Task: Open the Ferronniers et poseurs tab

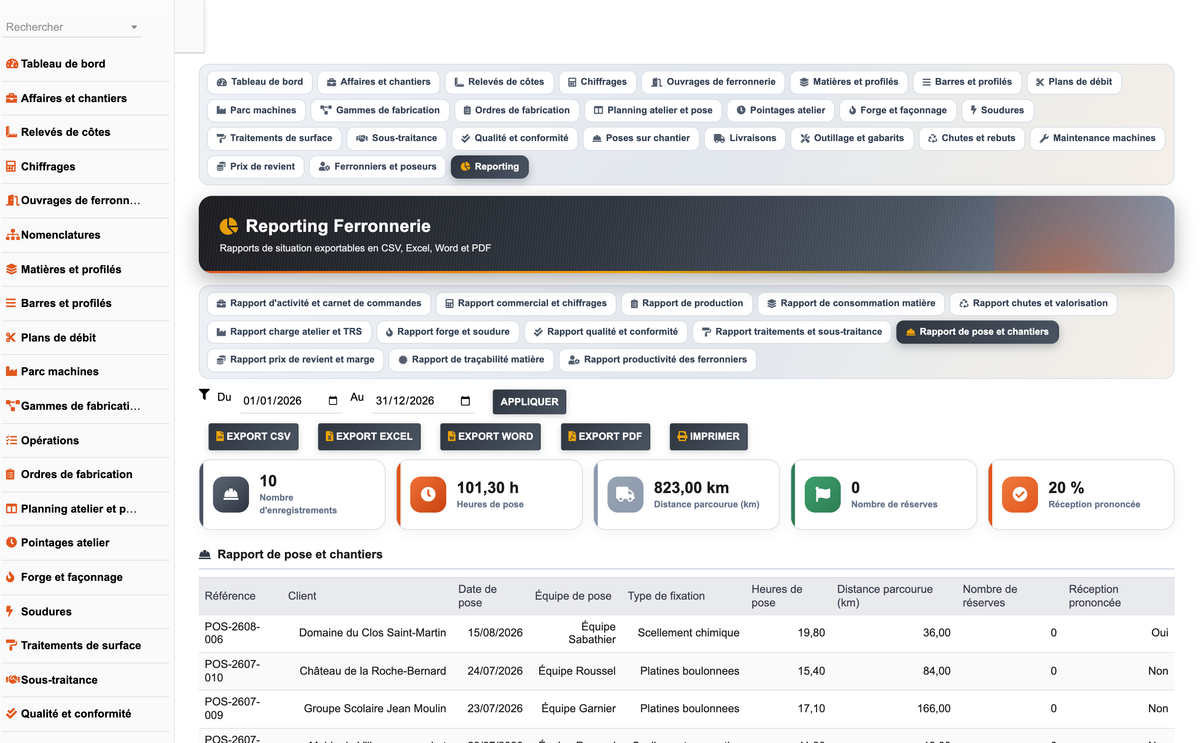Action: click(377, 166)
